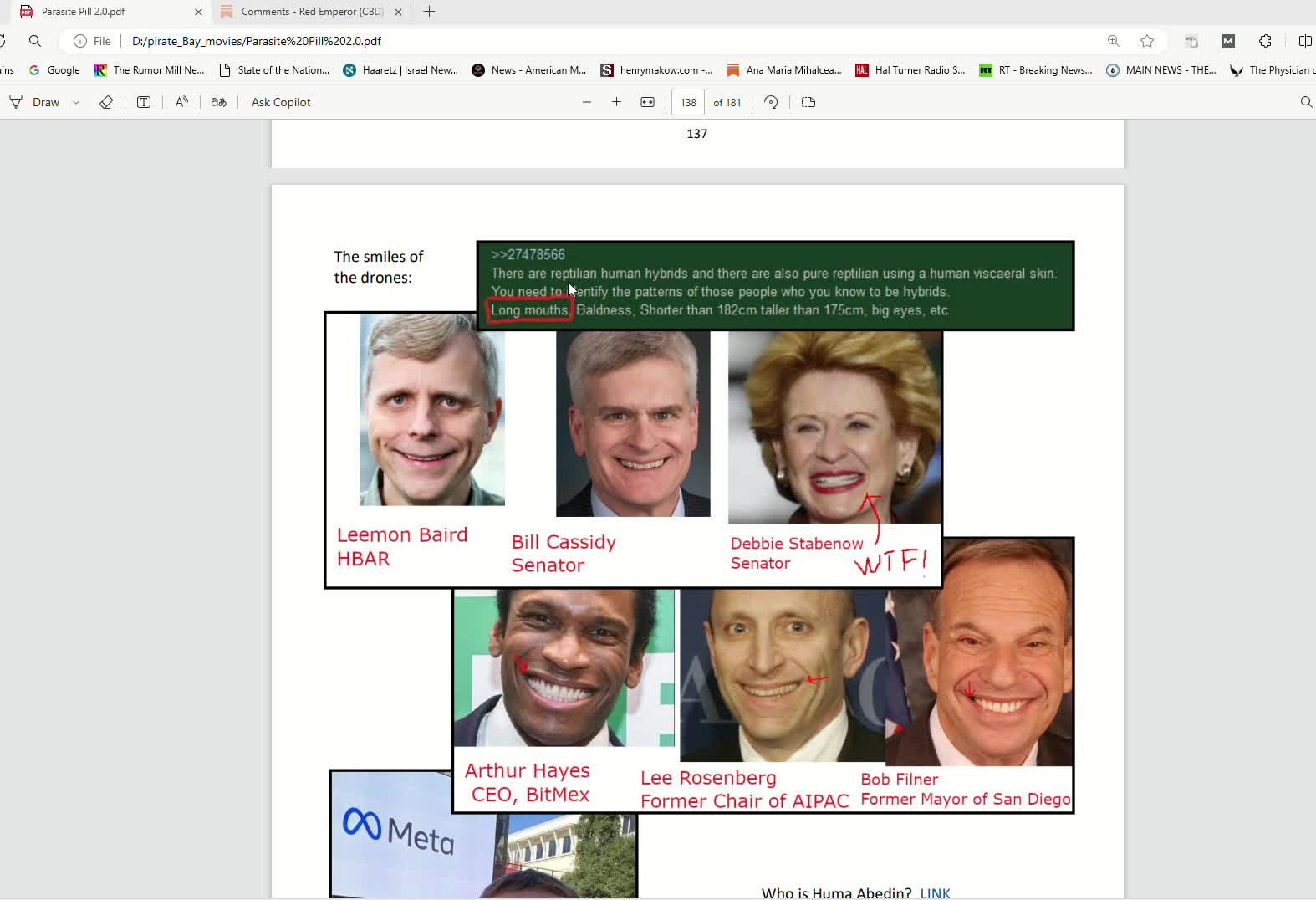
Task: Click the Translate icon in the PDF toolbar
Action: click(218, 102)
